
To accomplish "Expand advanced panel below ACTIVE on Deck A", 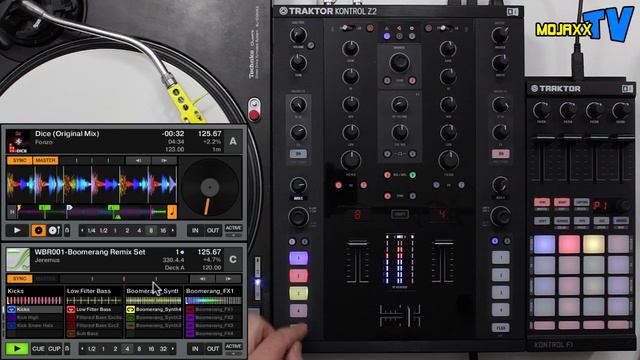I will coord(233,235).
